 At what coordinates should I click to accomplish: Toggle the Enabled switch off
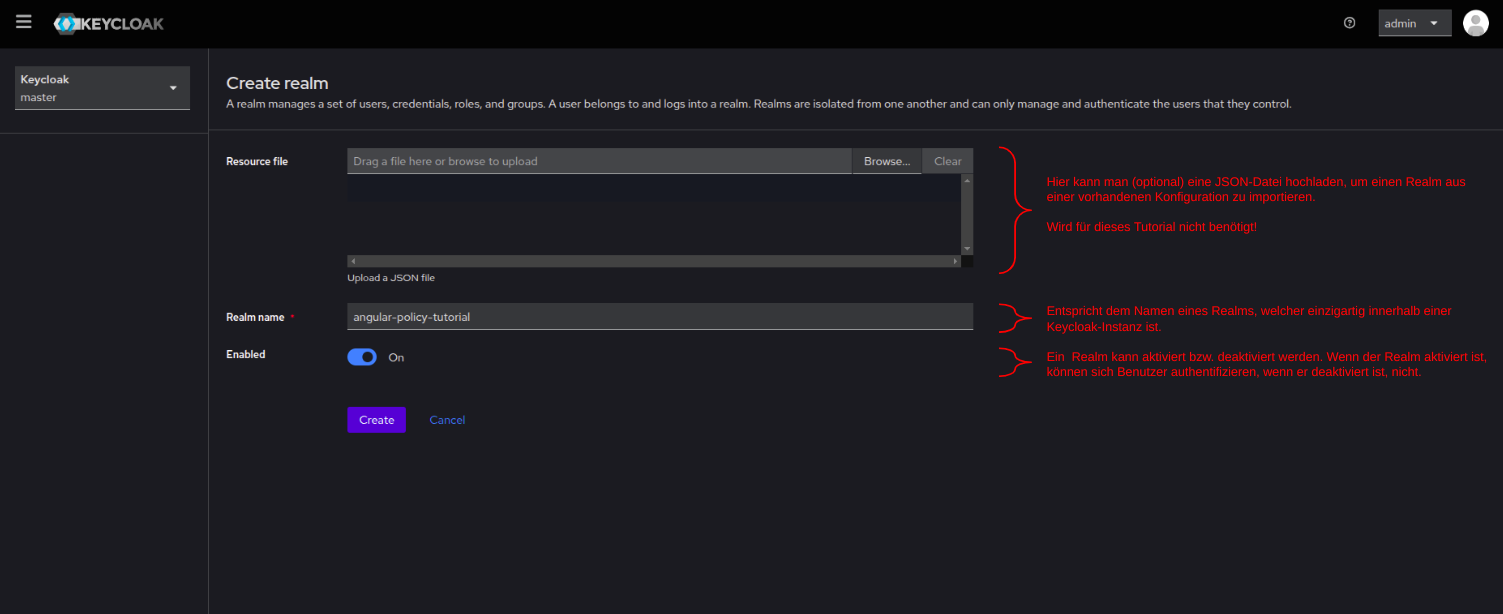(362, 357)
